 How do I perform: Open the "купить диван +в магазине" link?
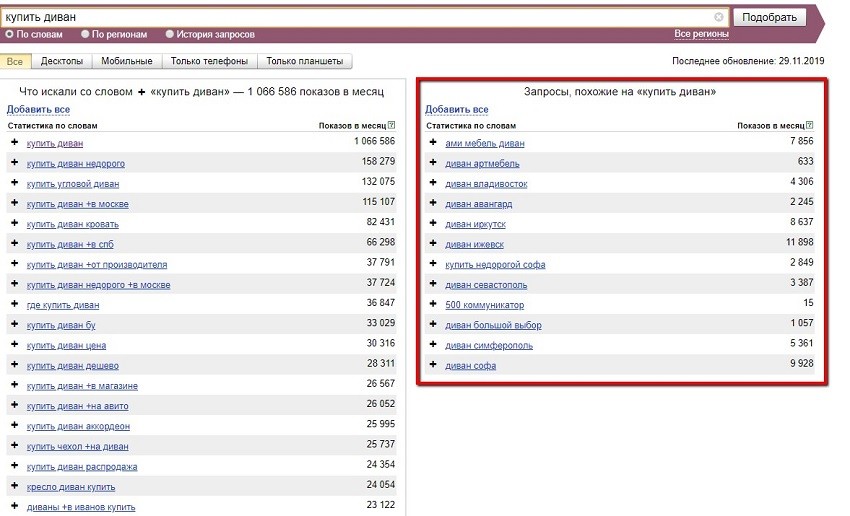point(82,386)
